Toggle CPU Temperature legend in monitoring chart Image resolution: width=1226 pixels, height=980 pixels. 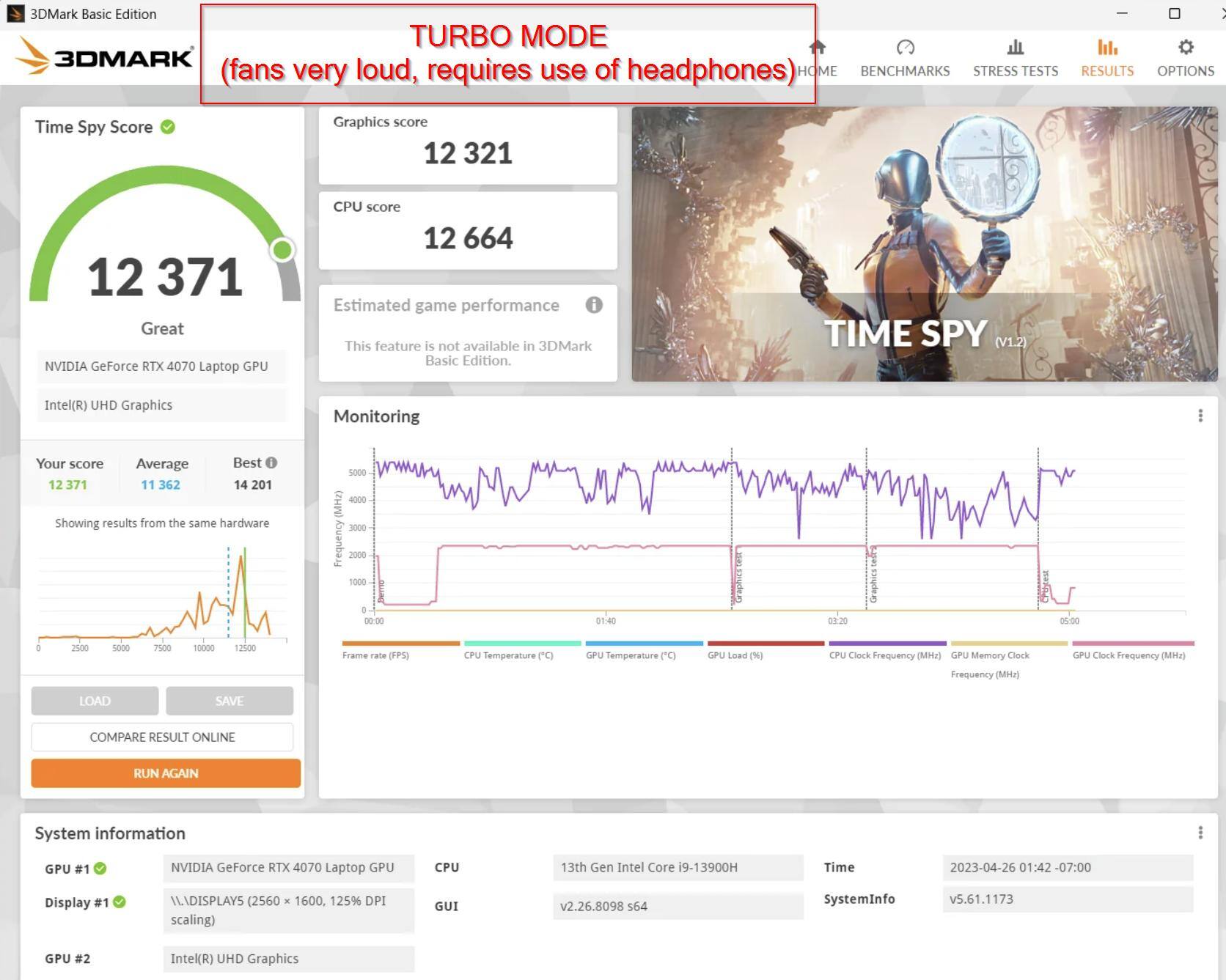tap(508, 655)
